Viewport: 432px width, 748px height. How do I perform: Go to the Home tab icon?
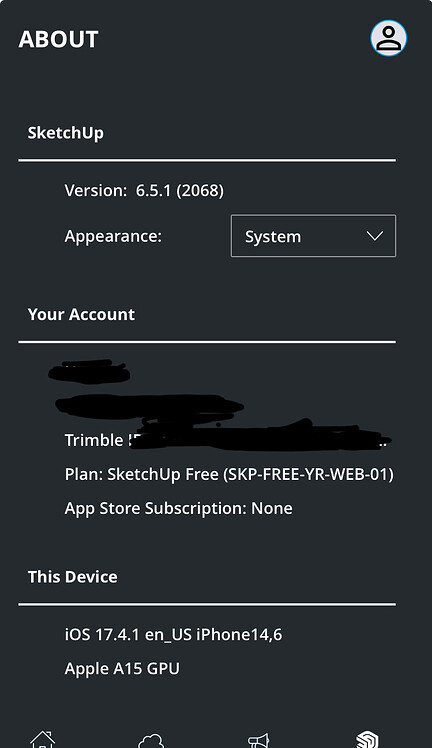tap(42, 739)
